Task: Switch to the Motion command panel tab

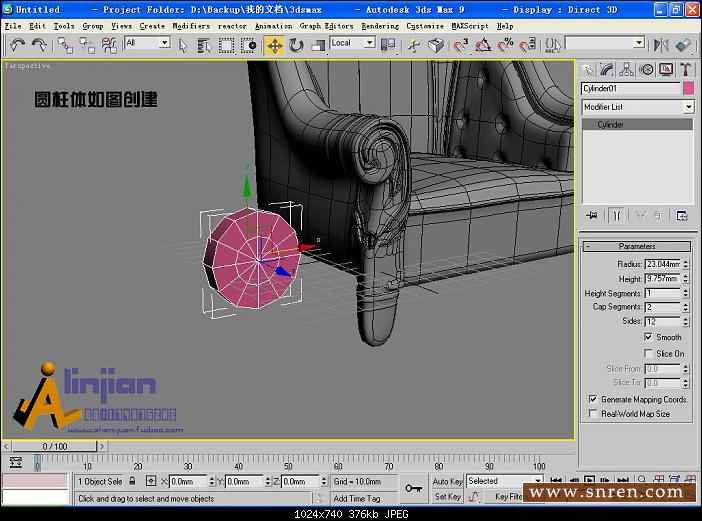Action: point(646,69)
